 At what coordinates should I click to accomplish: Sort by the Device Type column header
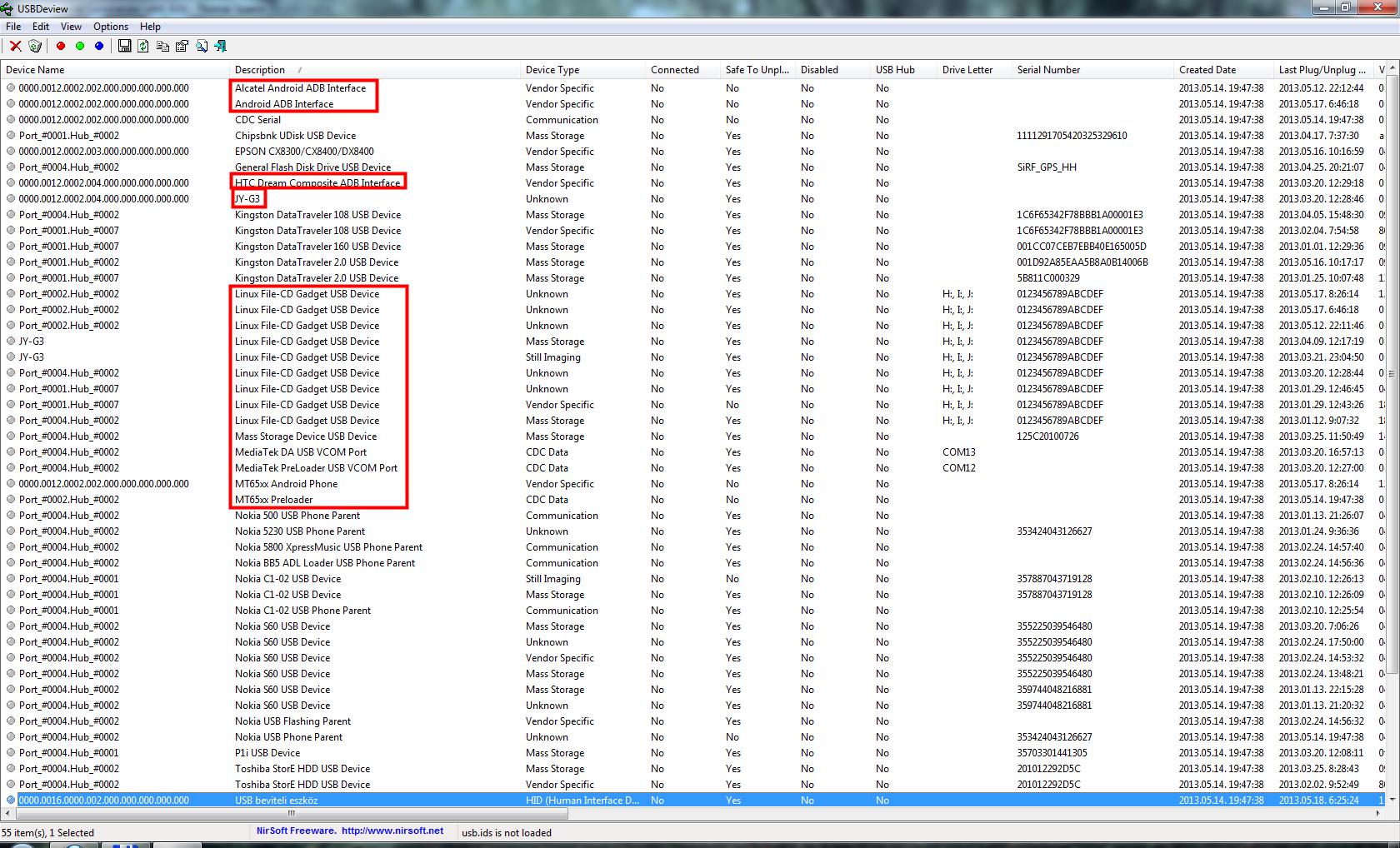tap(582, 70)
